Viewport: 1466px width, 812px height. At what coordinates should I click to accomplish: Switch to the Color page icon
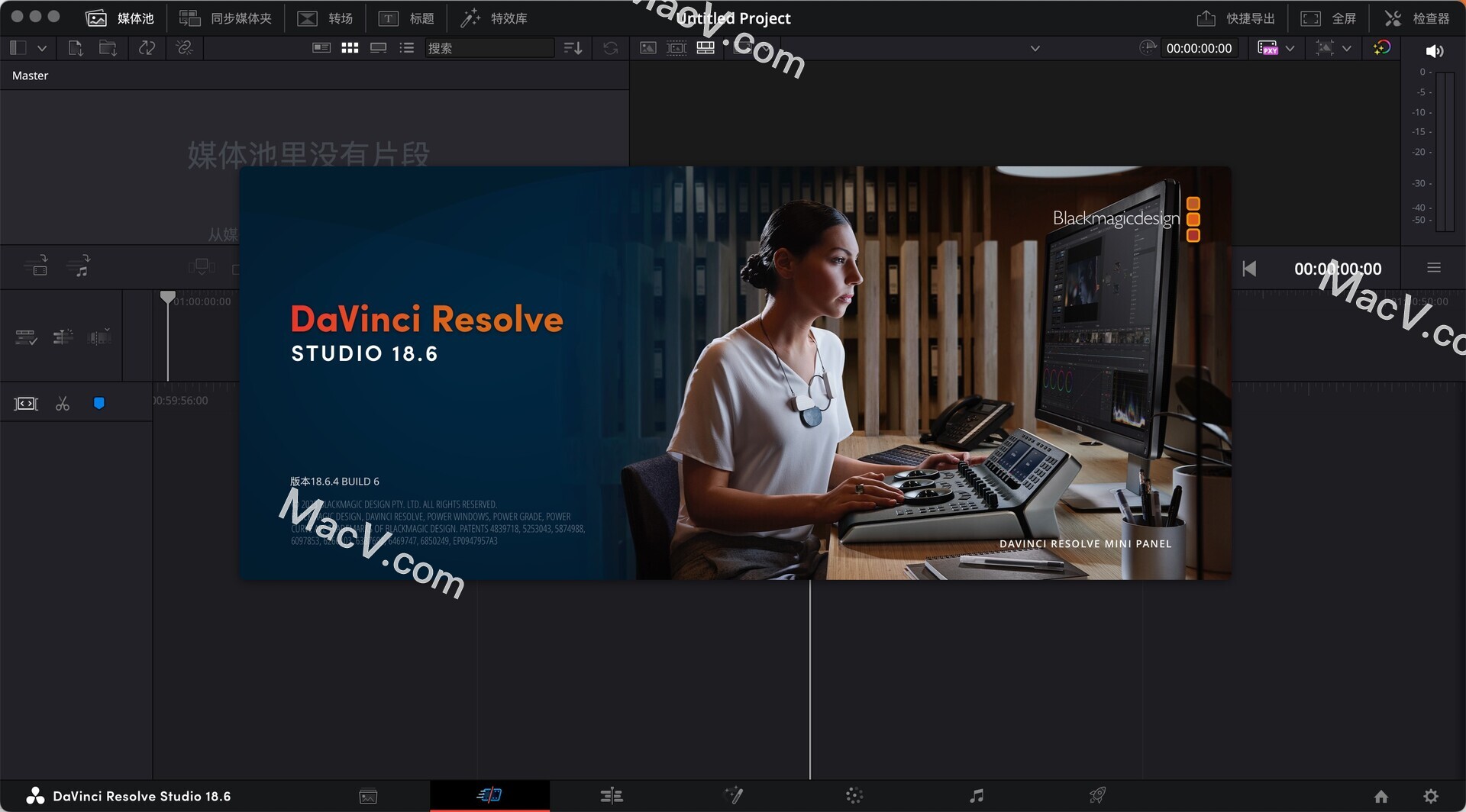(854, 796)
